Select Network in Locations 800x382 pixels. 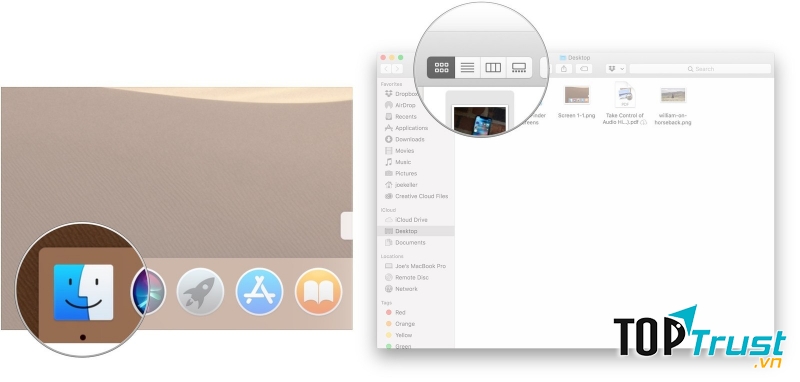401,289
